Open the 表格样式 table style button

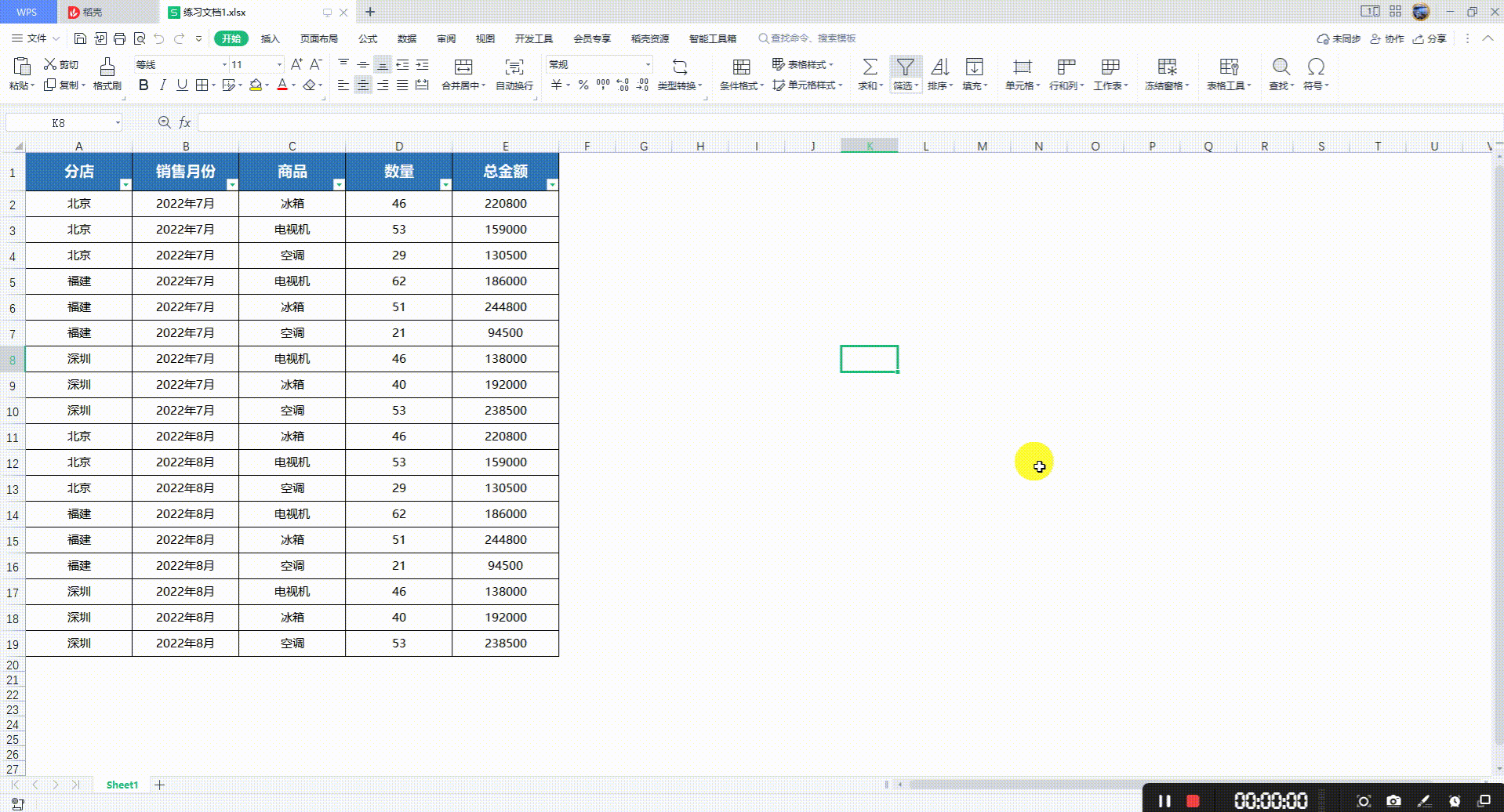(x=803, y=64)
